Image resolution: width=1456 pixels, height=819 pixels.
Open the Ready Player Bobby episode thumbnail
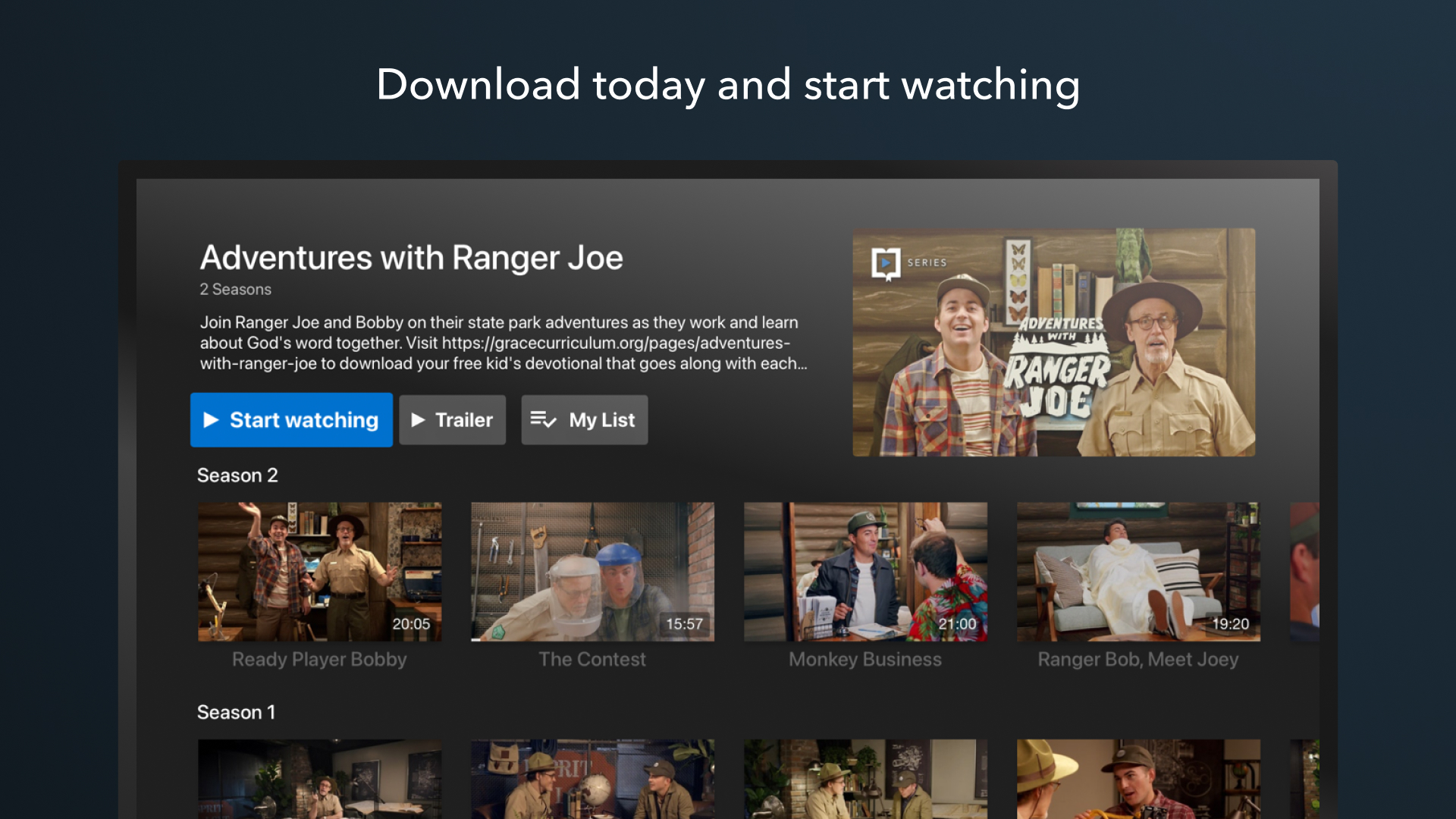(x=319, y=571)
